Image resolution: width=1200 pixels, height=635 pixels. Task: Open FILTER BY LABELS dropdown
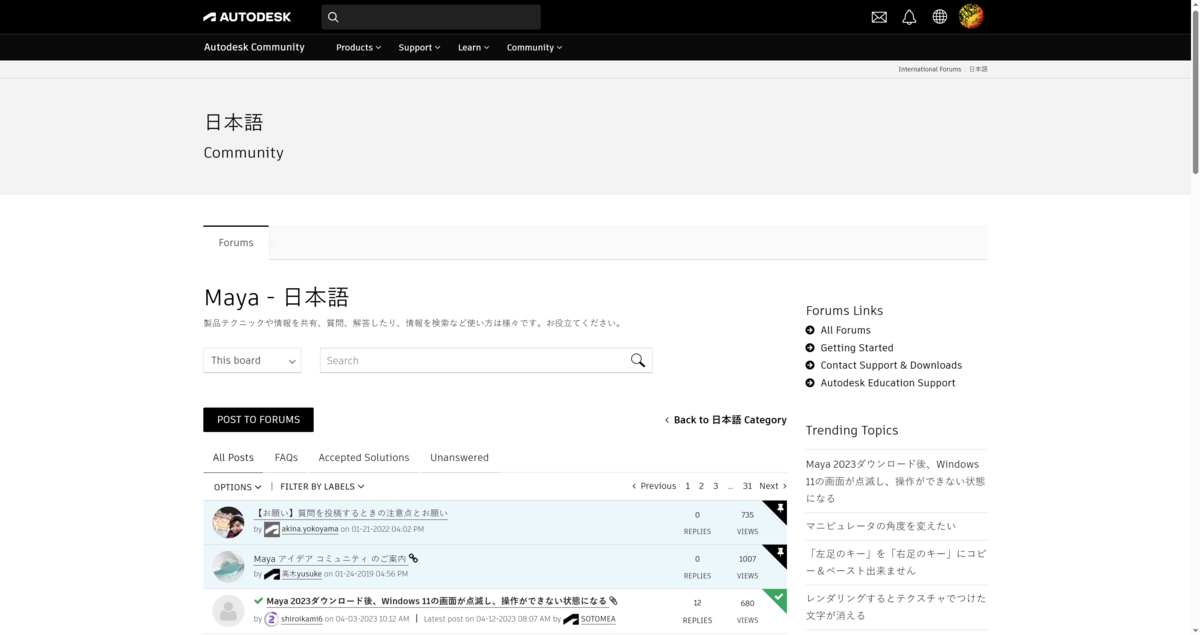322,487
